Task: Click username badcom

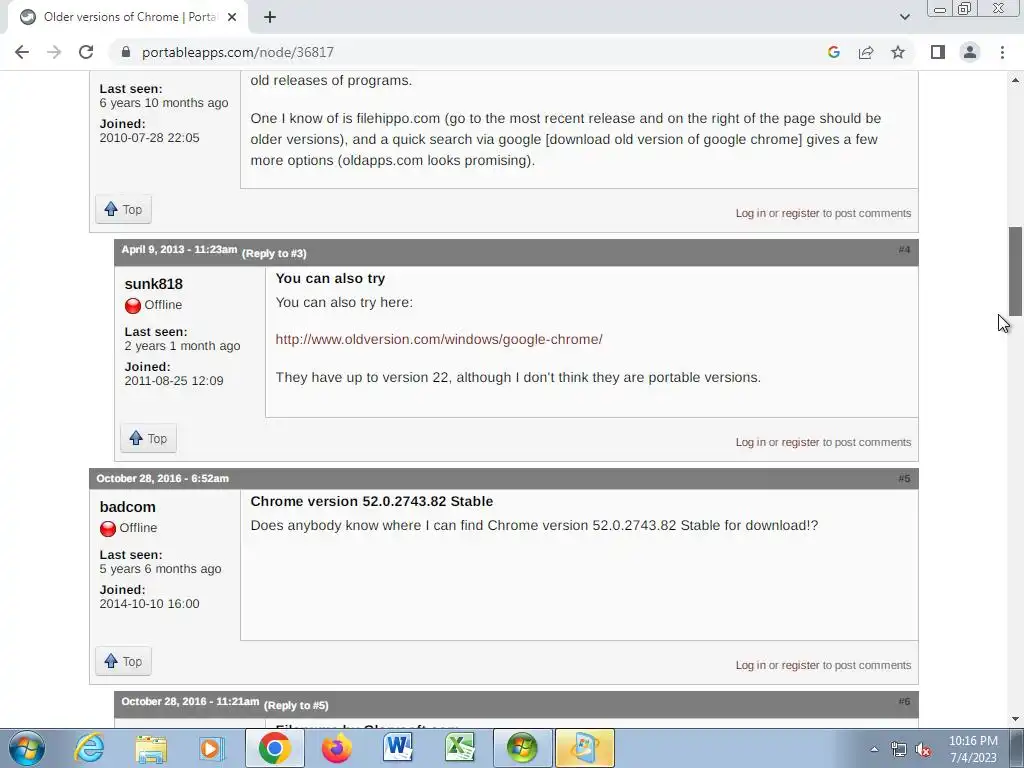Action: [x=127, y=507]
